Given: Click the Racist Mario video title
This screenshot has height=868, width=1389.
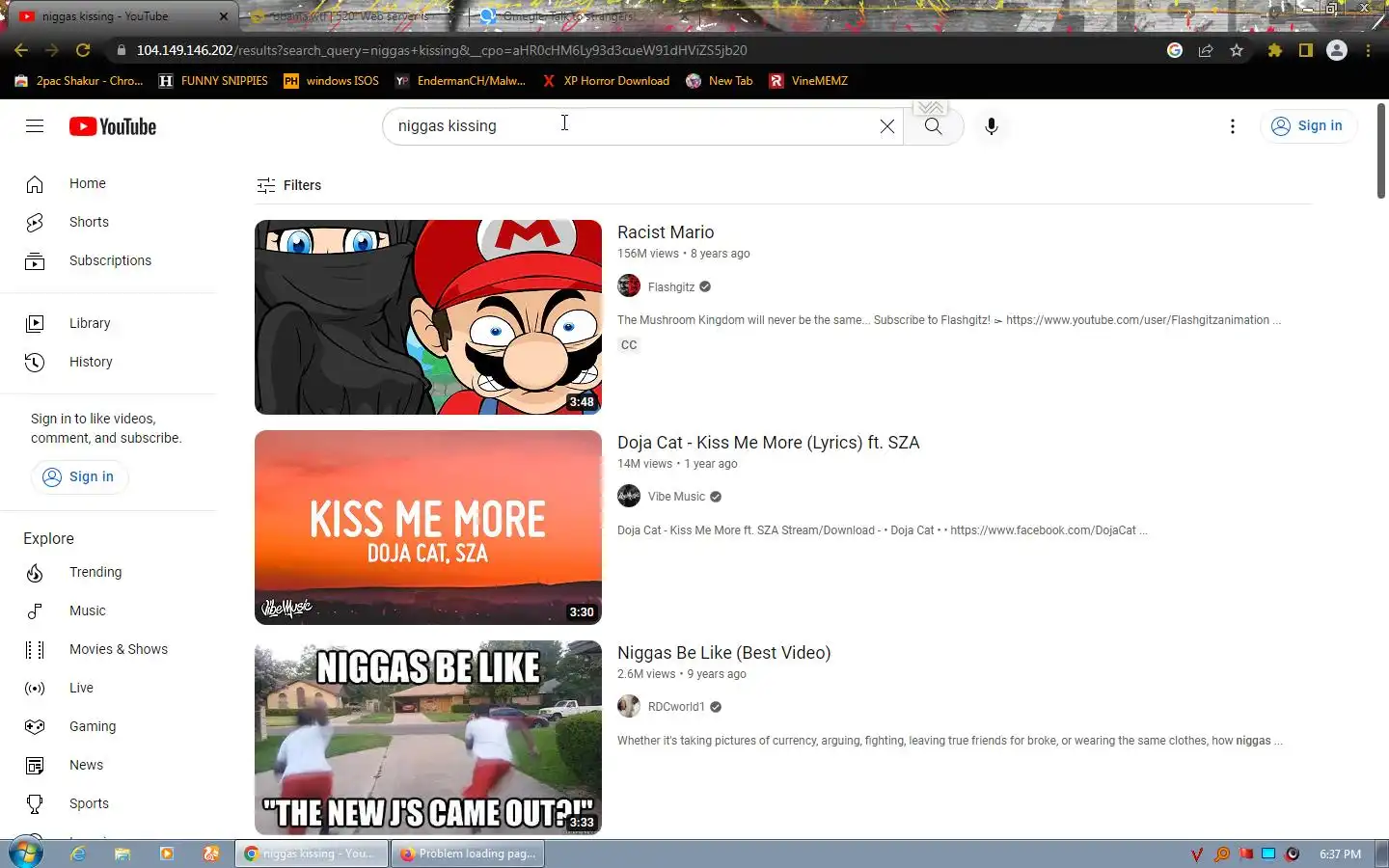Looking at the screenshot, I should click(666, 232).
